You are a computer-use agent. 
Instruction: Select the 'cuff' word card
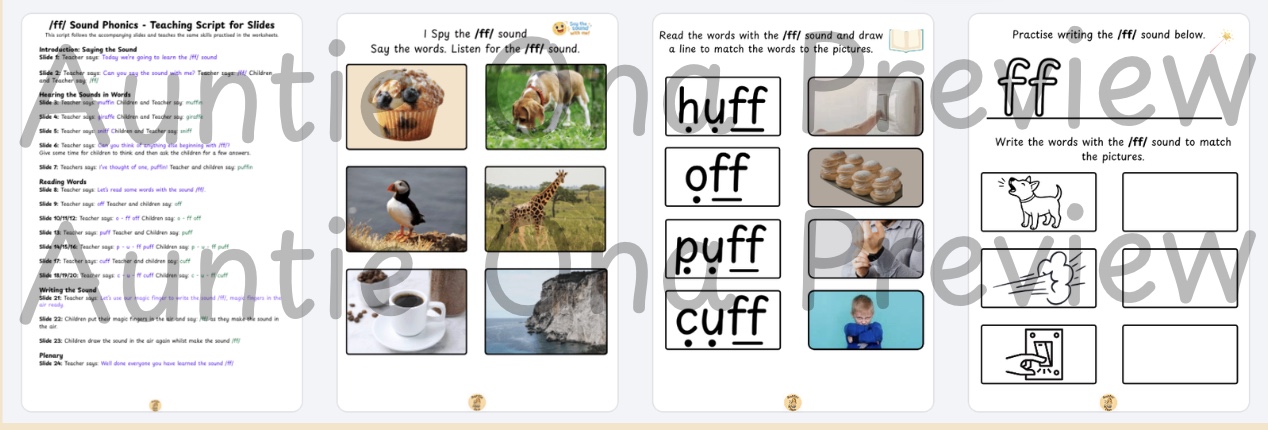(722, 320)
